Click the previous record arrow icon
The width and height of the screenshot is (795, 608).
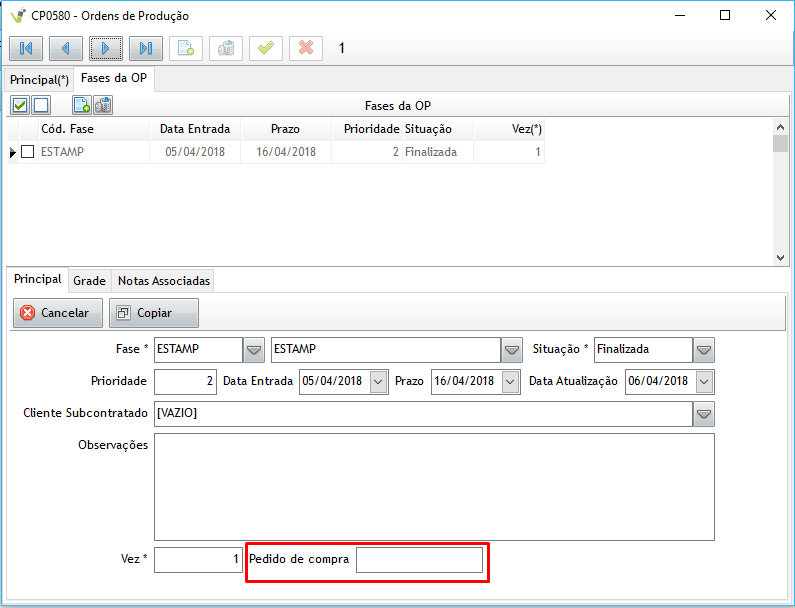[x=66, y=48]
